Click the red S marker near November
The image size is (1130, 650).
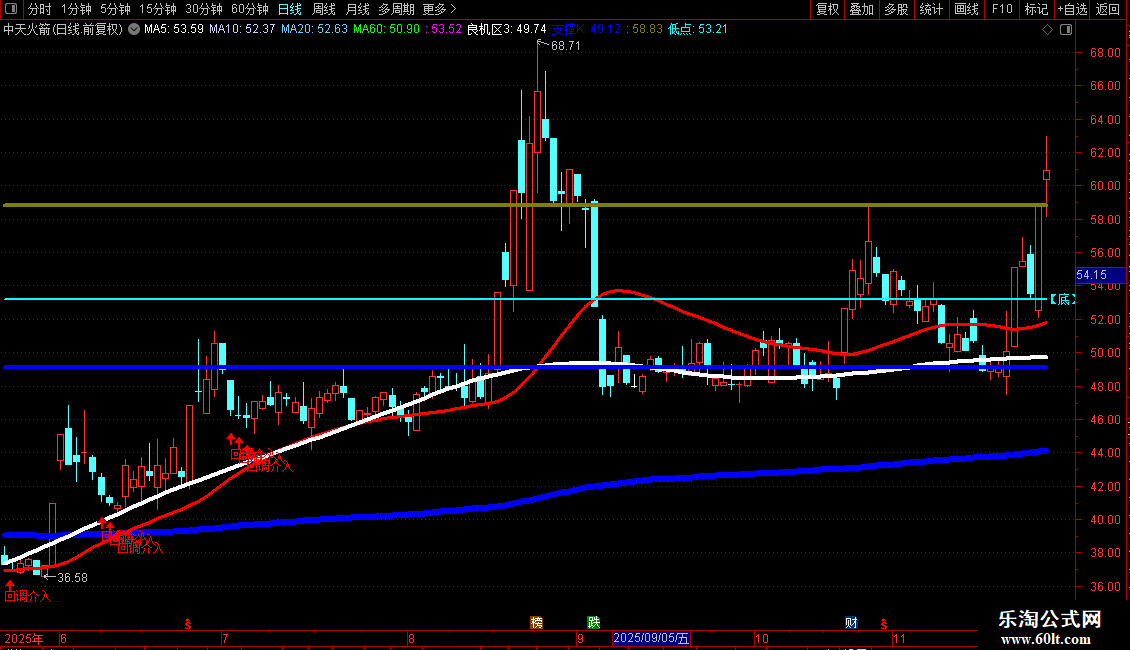[x=884, y=623]
